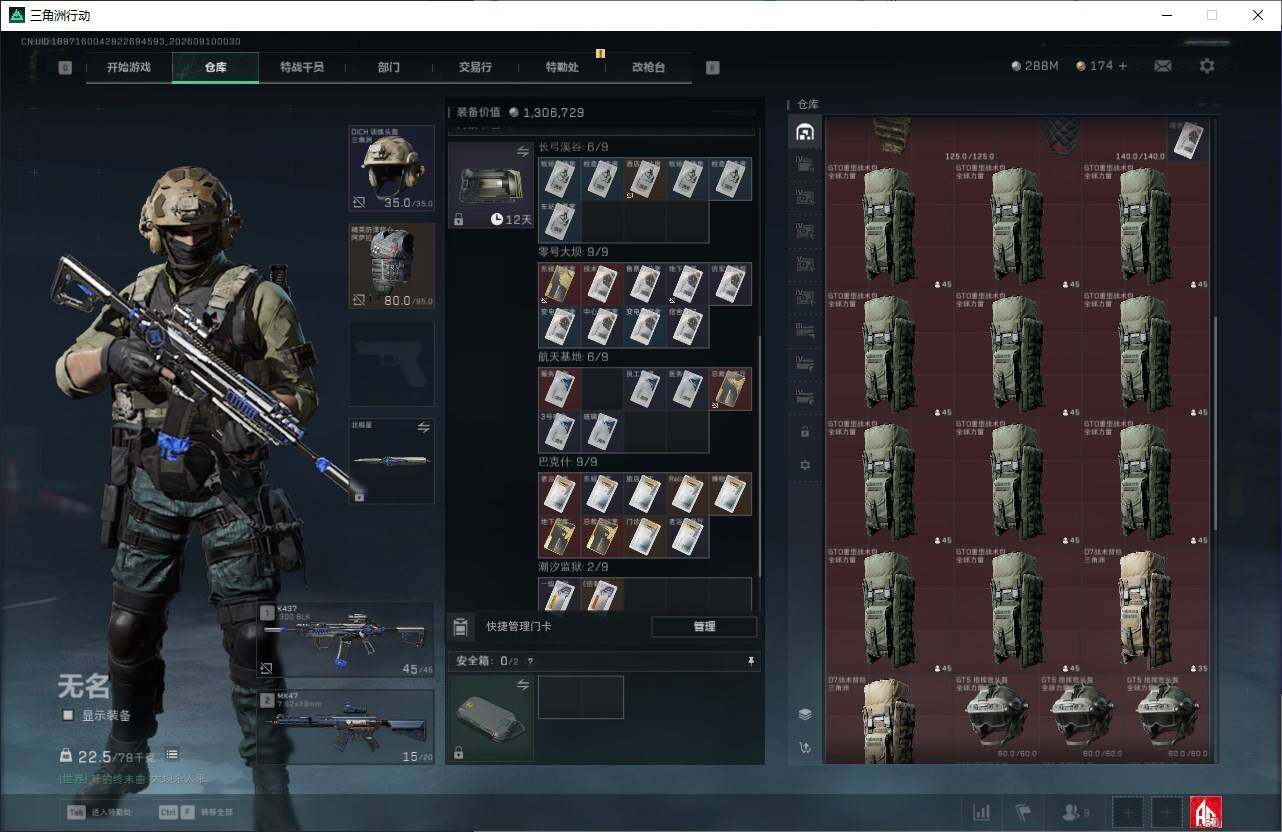Switch to the 开始游戏 tab

129,68
